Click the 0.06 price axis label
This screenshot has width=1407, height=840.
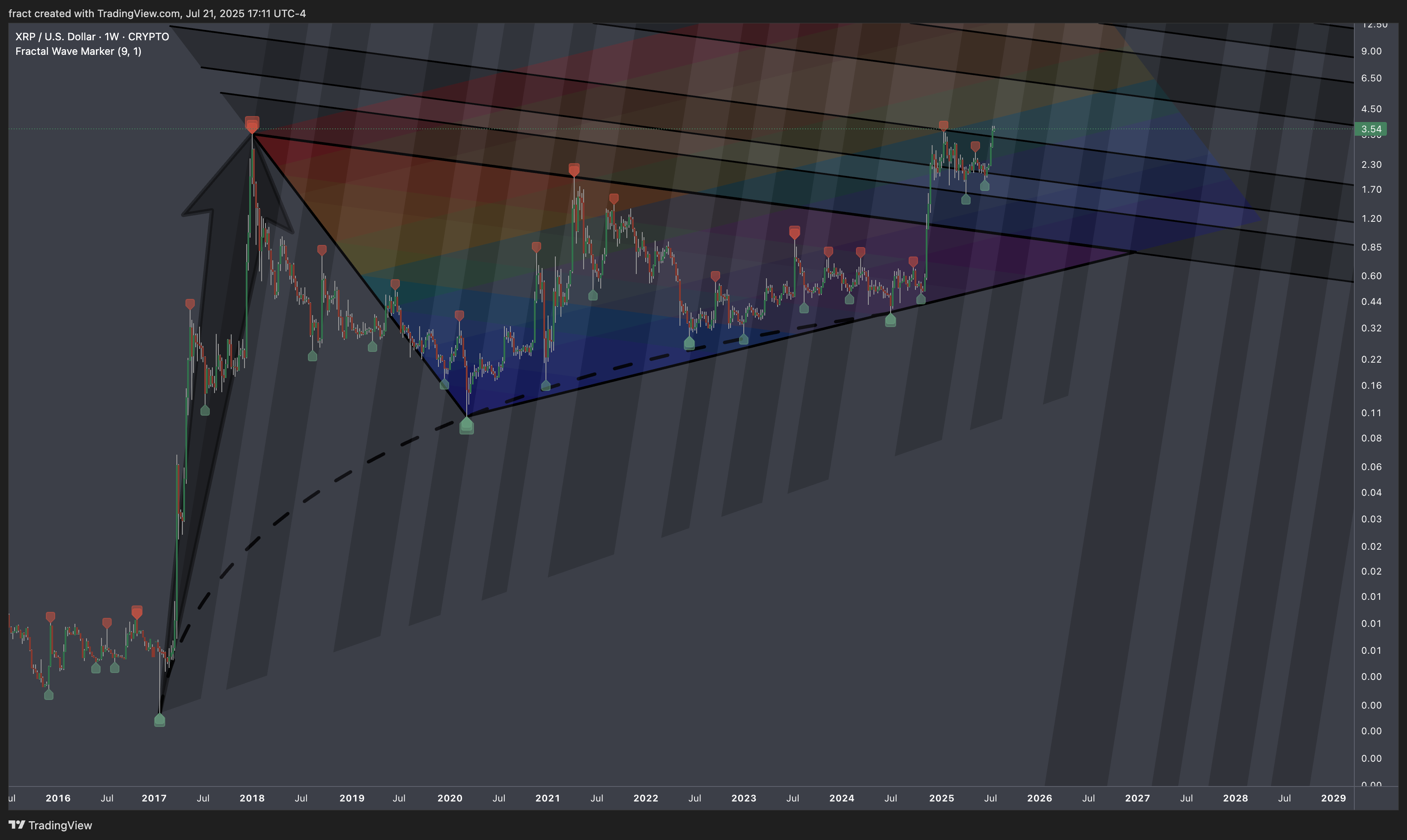point(1371,466)
